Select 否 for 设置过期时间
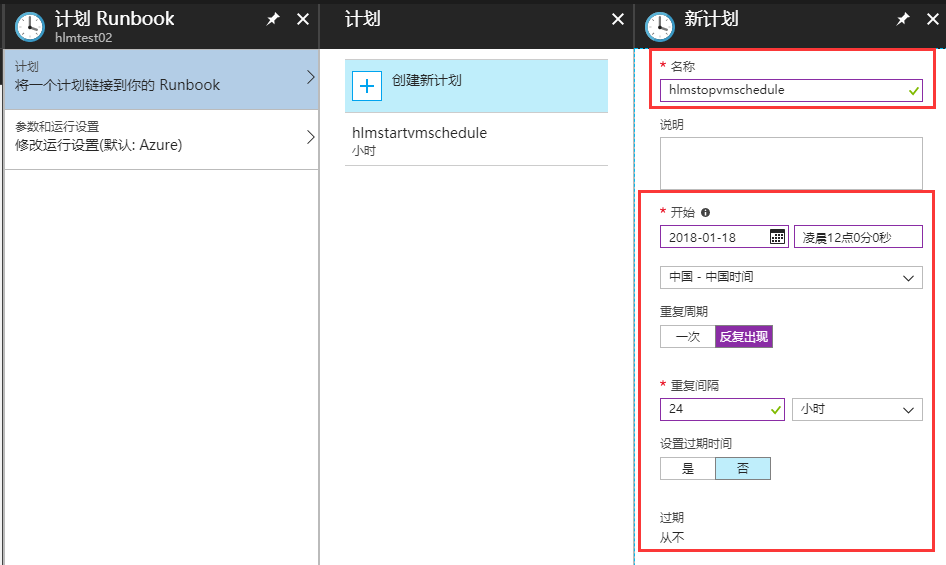This screenshot has width=946, height=565. (743, 468)
